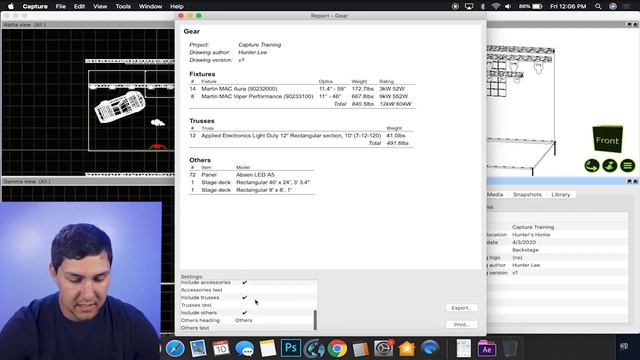The image size is (640, 360).
Task: Click the Export... button
Action: click(462, 308)
